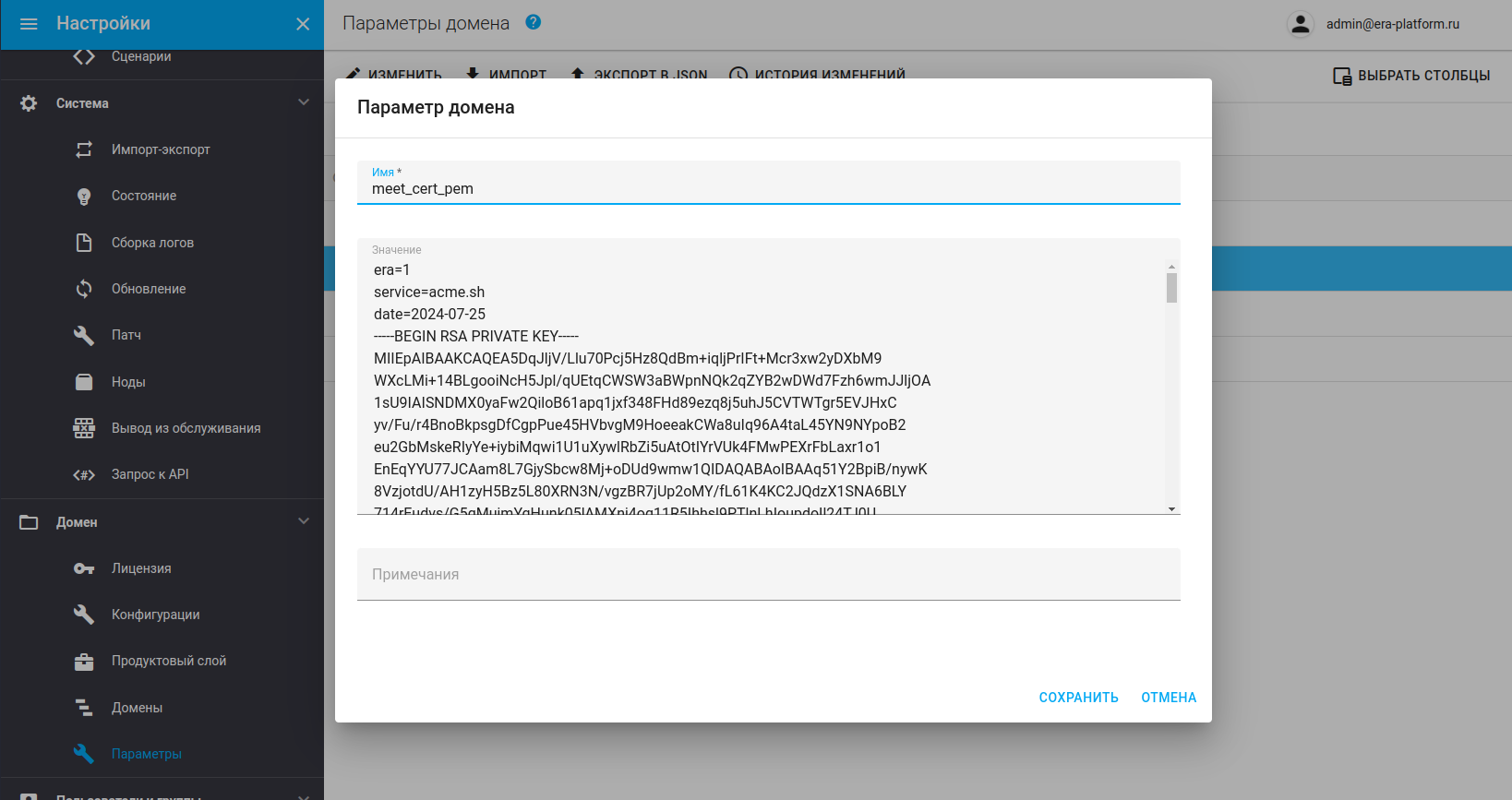Click the Продуктовый слой briefcase icon
Screen dimensions: 1512x800
coord(84,661)
